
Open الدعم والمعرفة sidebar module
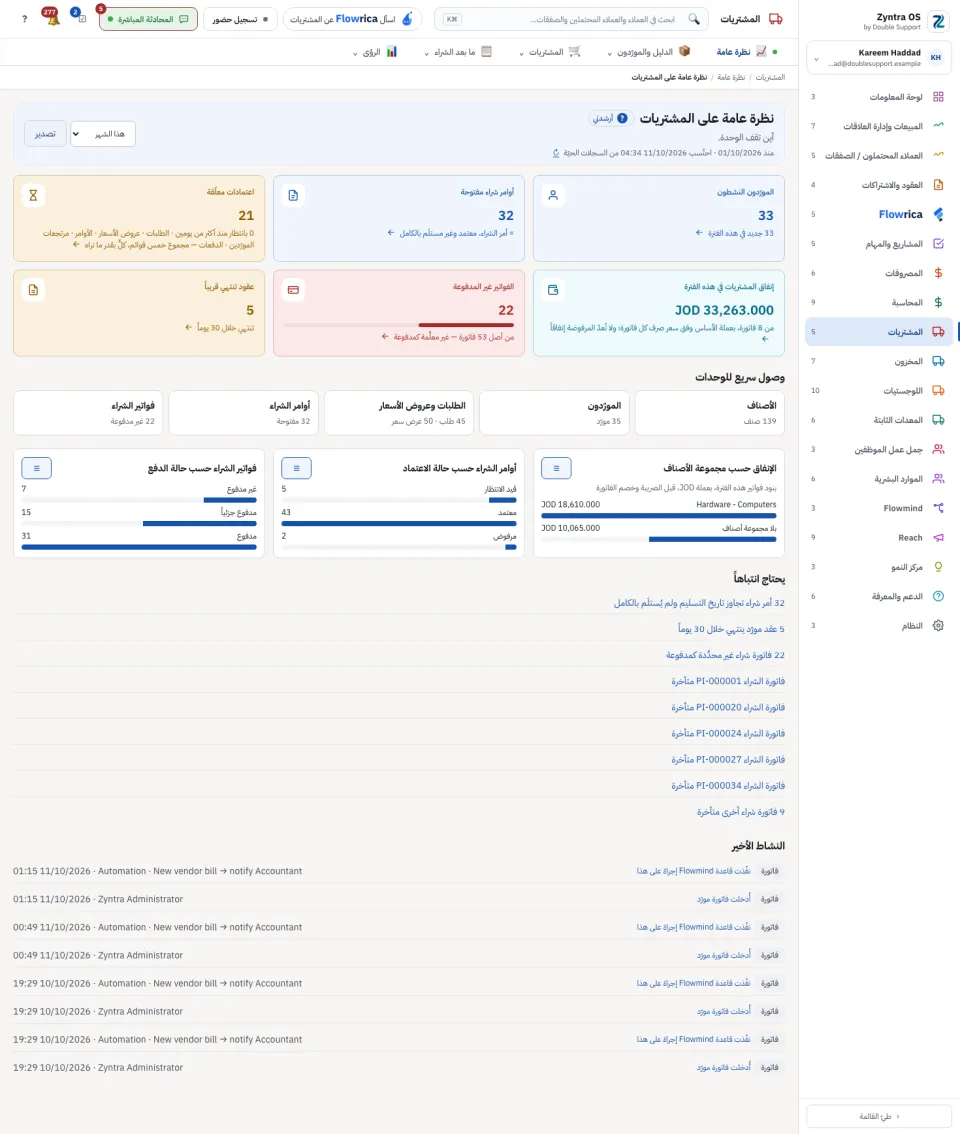tap(878, 597)
